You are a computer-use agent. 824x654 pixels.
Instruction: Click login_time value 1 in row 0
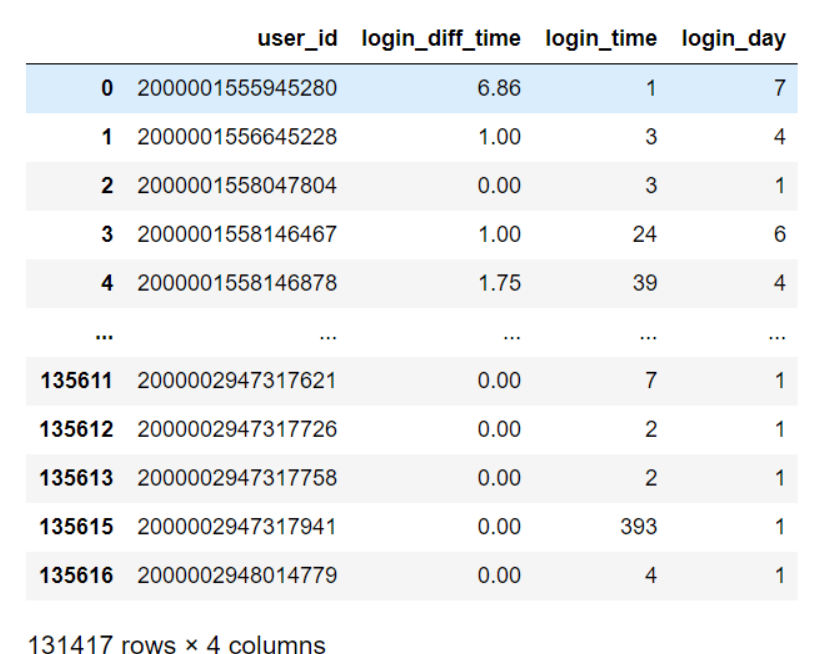pyautogui.click(x=651, y=88)
